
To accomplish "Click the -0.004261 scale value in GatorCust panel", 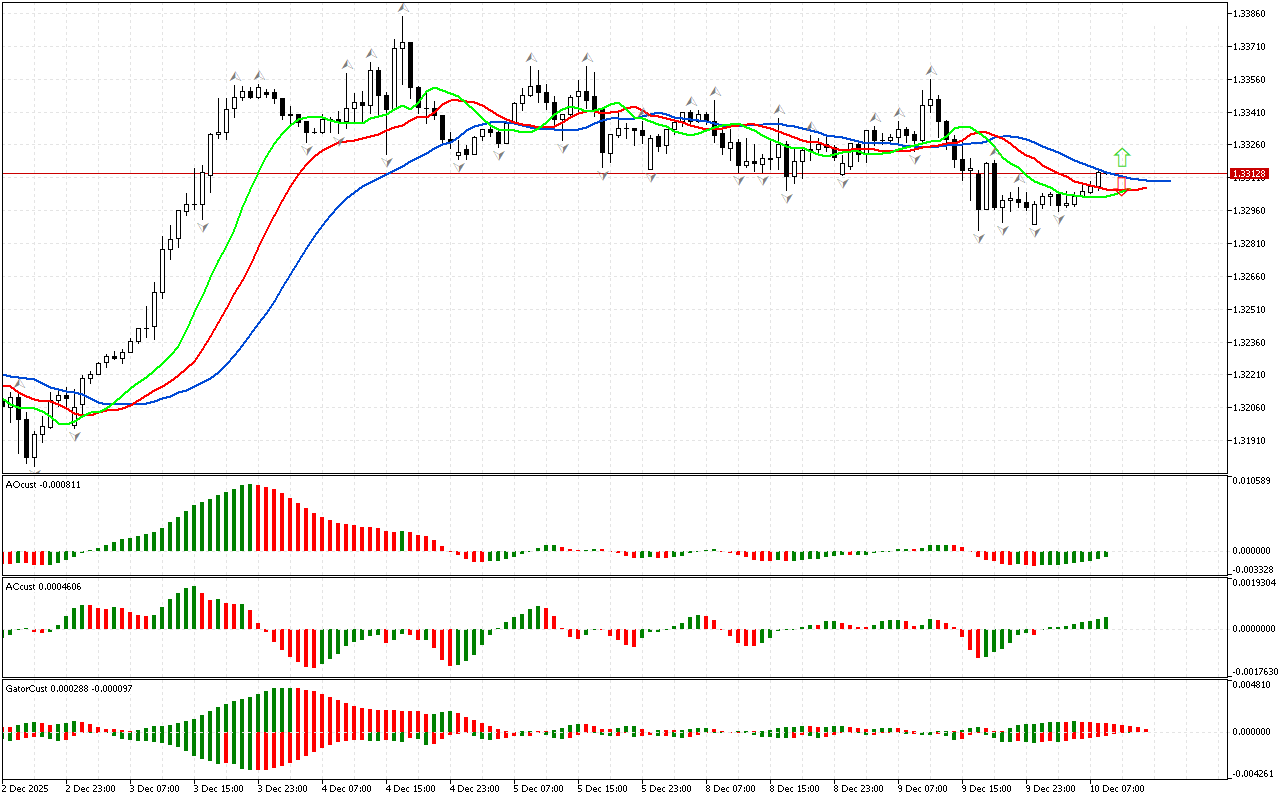I will (1250, 773).
